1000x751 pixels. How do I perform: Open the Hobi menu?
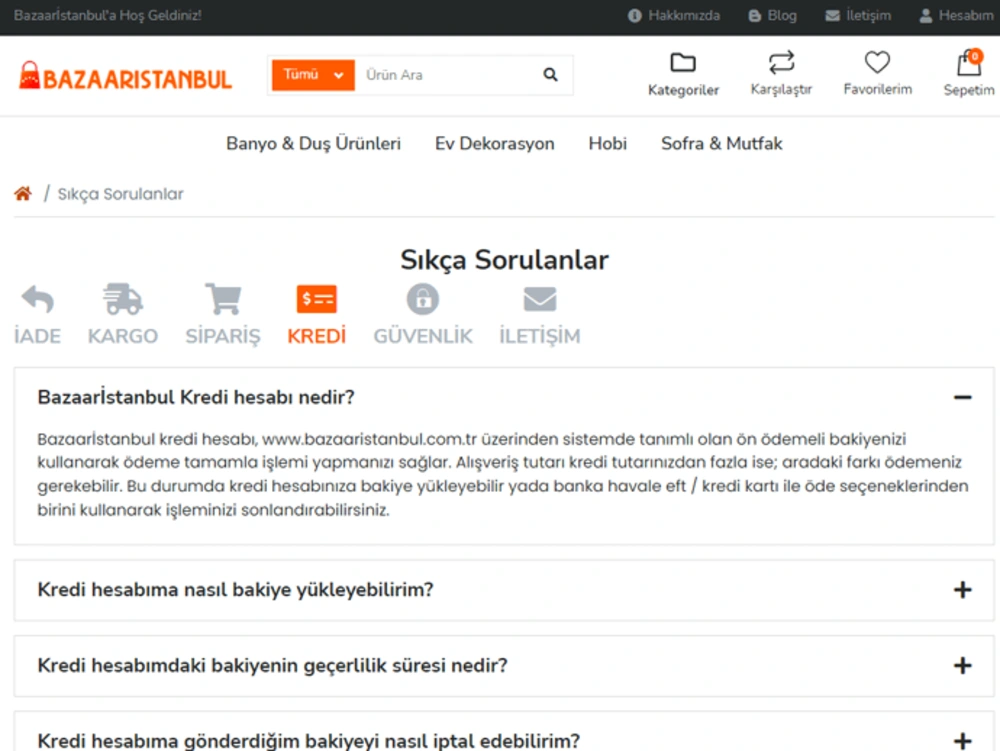(607, 143)
